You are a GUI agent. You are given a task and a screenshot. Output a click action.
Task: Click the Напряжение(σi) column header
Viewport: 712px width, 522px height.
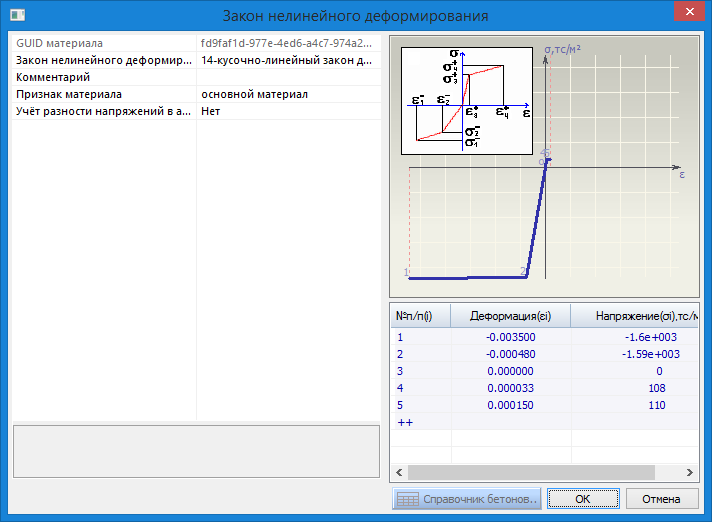pos(635,316)
